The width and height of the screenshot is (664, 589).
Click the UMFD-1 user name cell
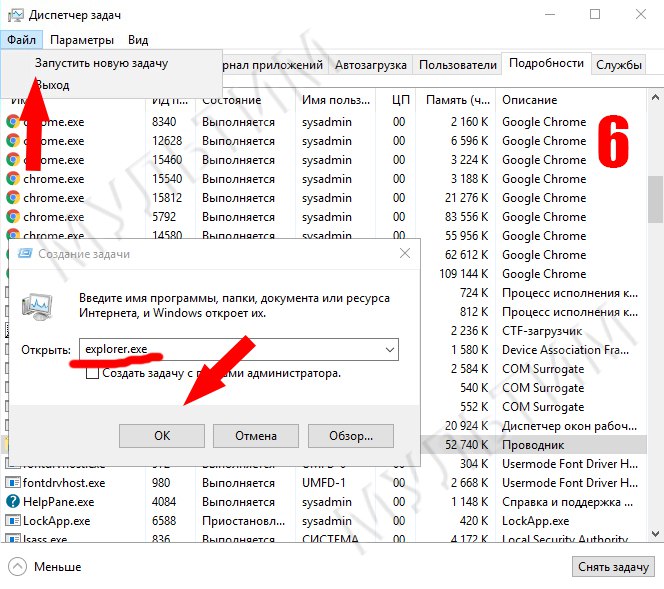coord(324,483)
